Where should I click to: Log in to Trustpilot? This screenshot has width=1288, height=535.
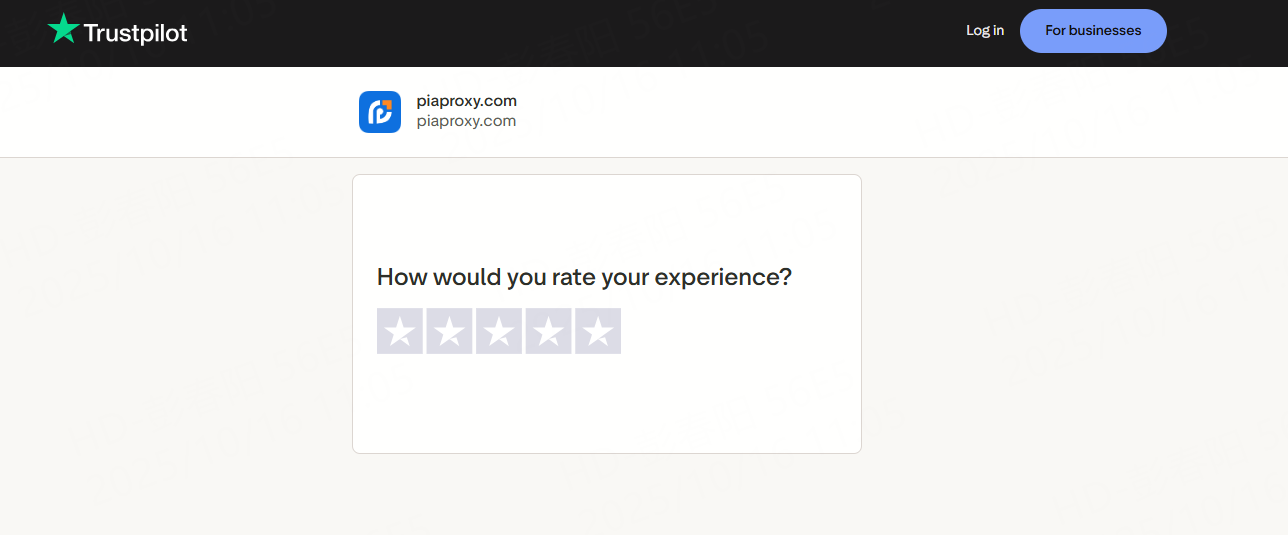[984, 31]
